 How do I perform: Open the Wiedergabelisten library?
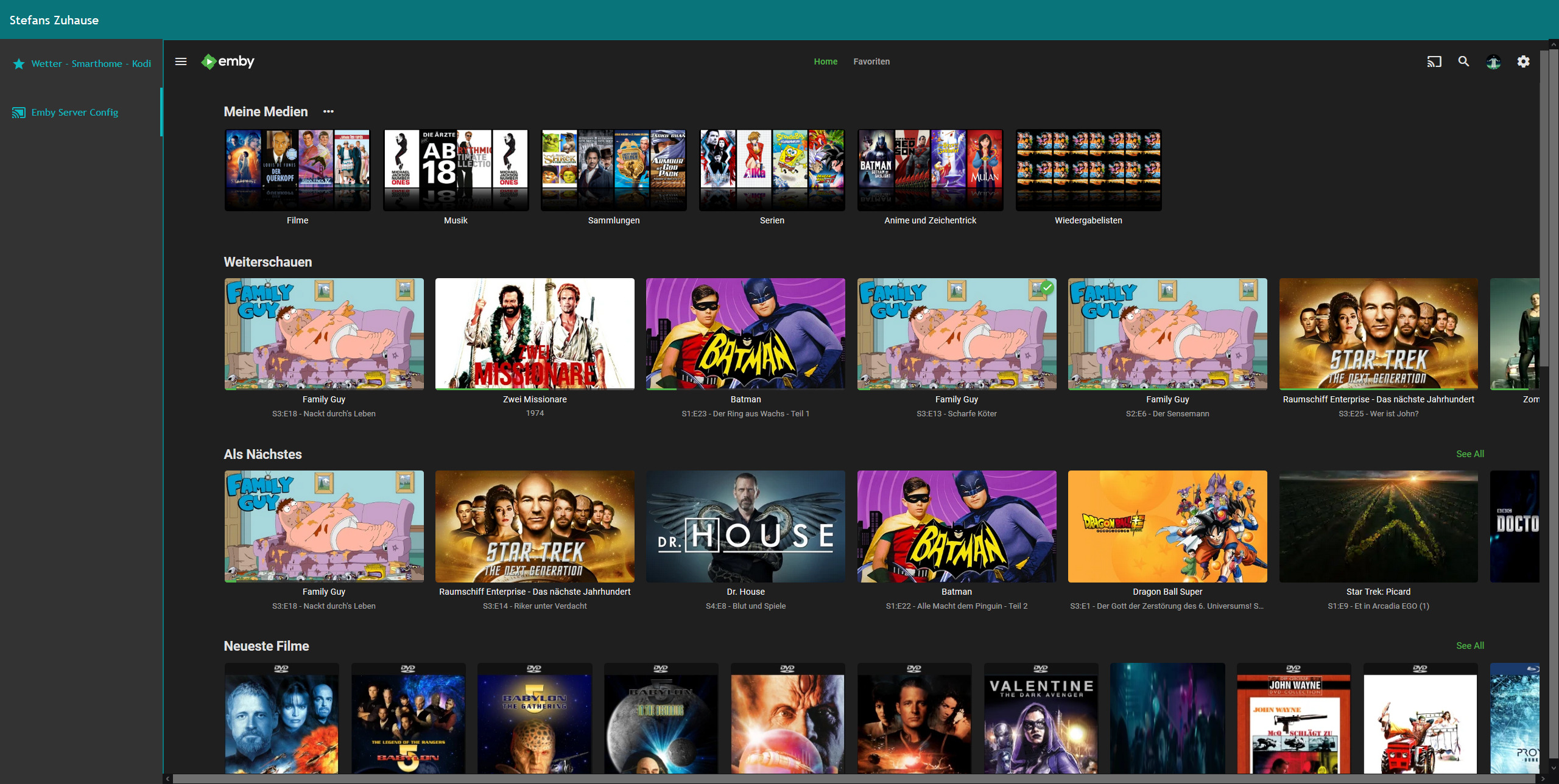click(x=1088, y=170)
